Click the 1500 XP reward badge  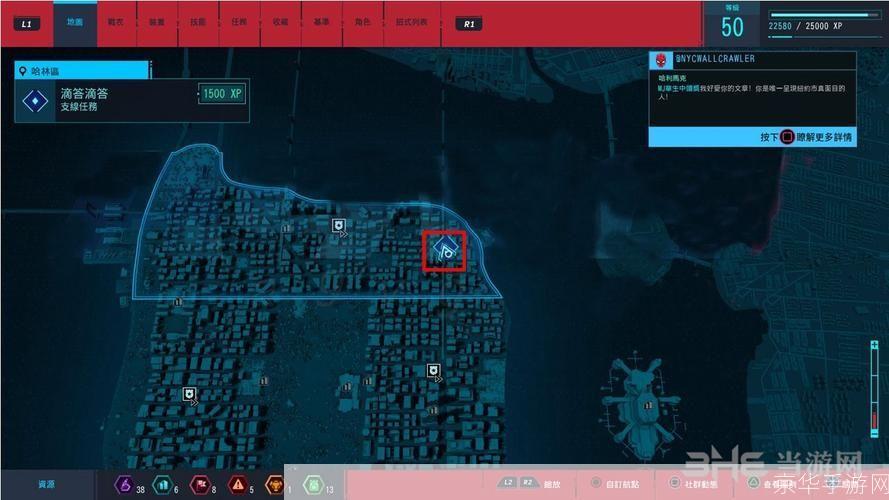click(x=222, y=94)
